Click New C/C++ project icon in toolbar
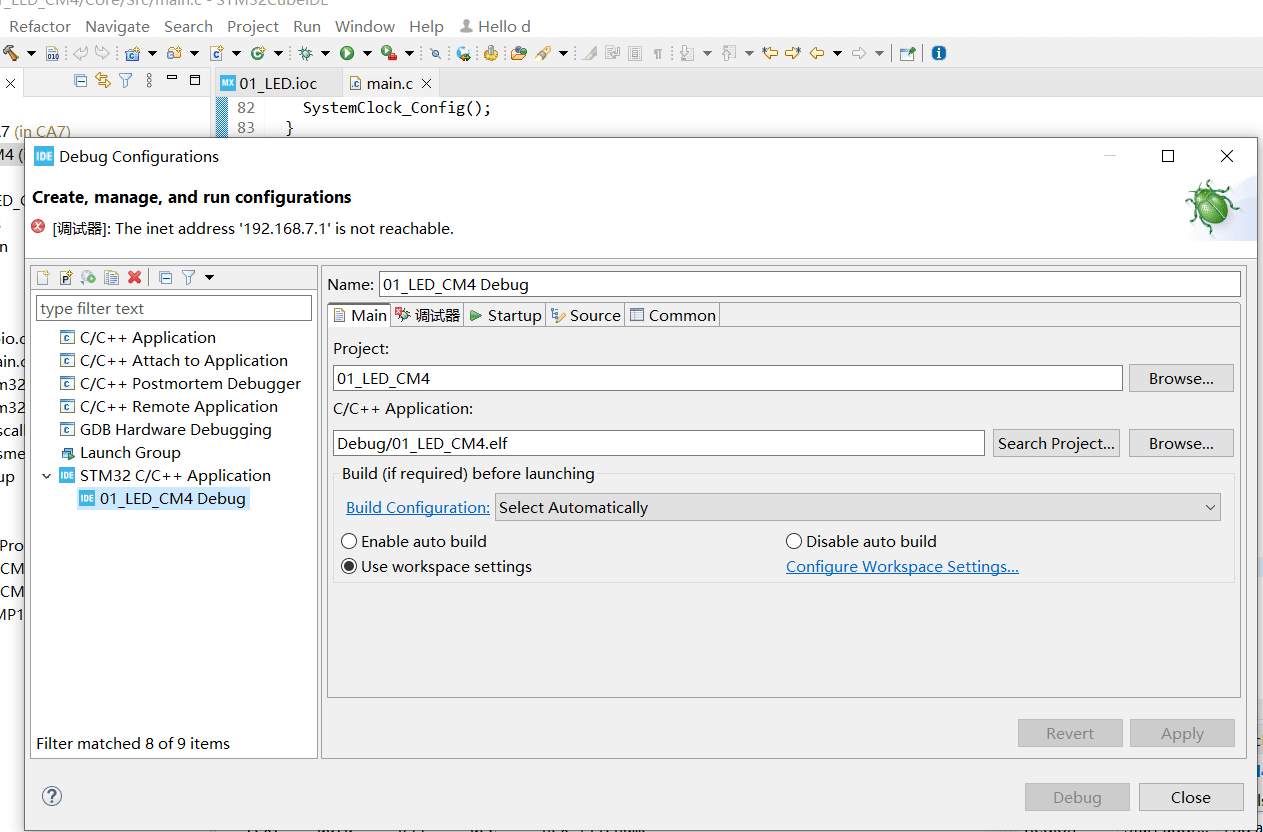 coord(132,53)
